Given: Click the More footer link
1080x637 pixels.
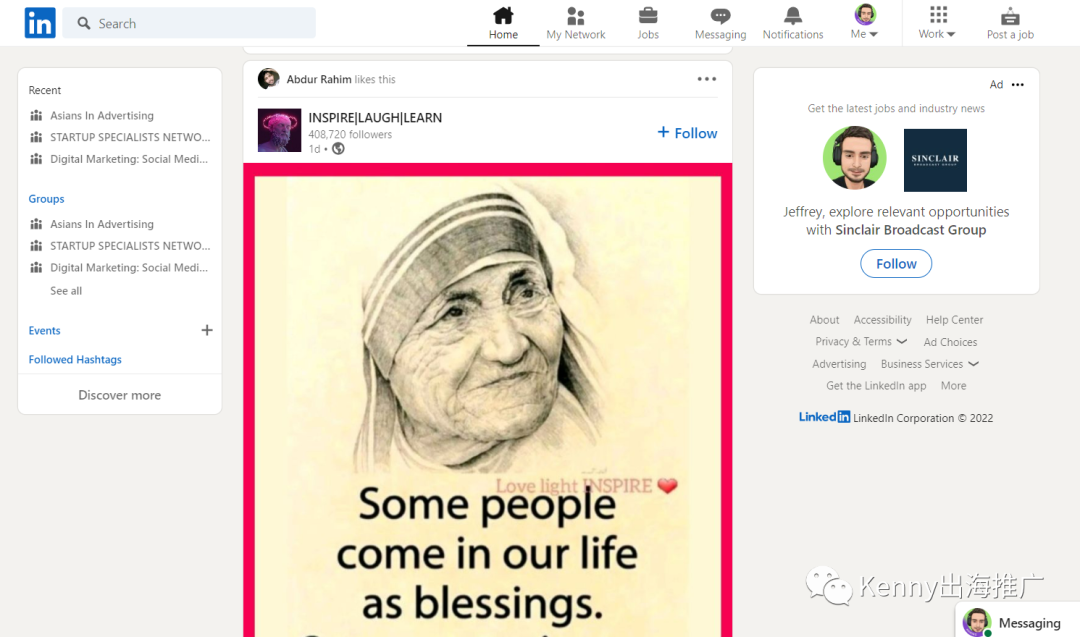Looking at the screenshot, I should tap(953, 386).
